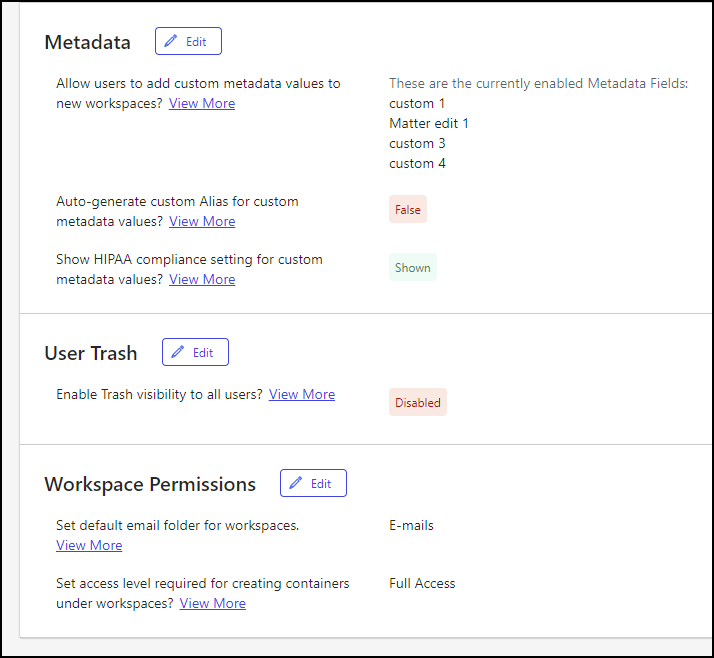Select the Full Access level value

[422, 583]
